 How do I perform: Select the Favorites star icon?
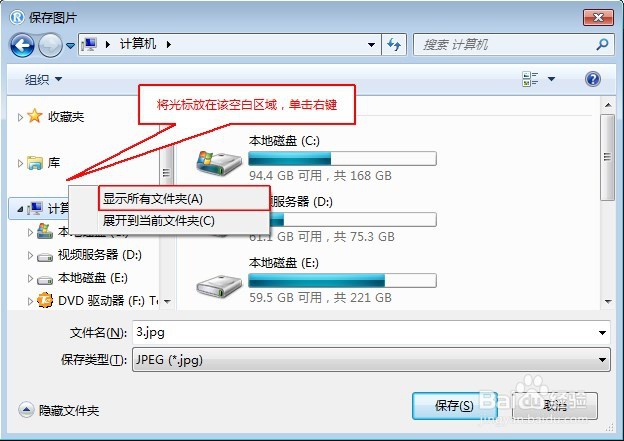pyautogui.click(x=35, y=116)
